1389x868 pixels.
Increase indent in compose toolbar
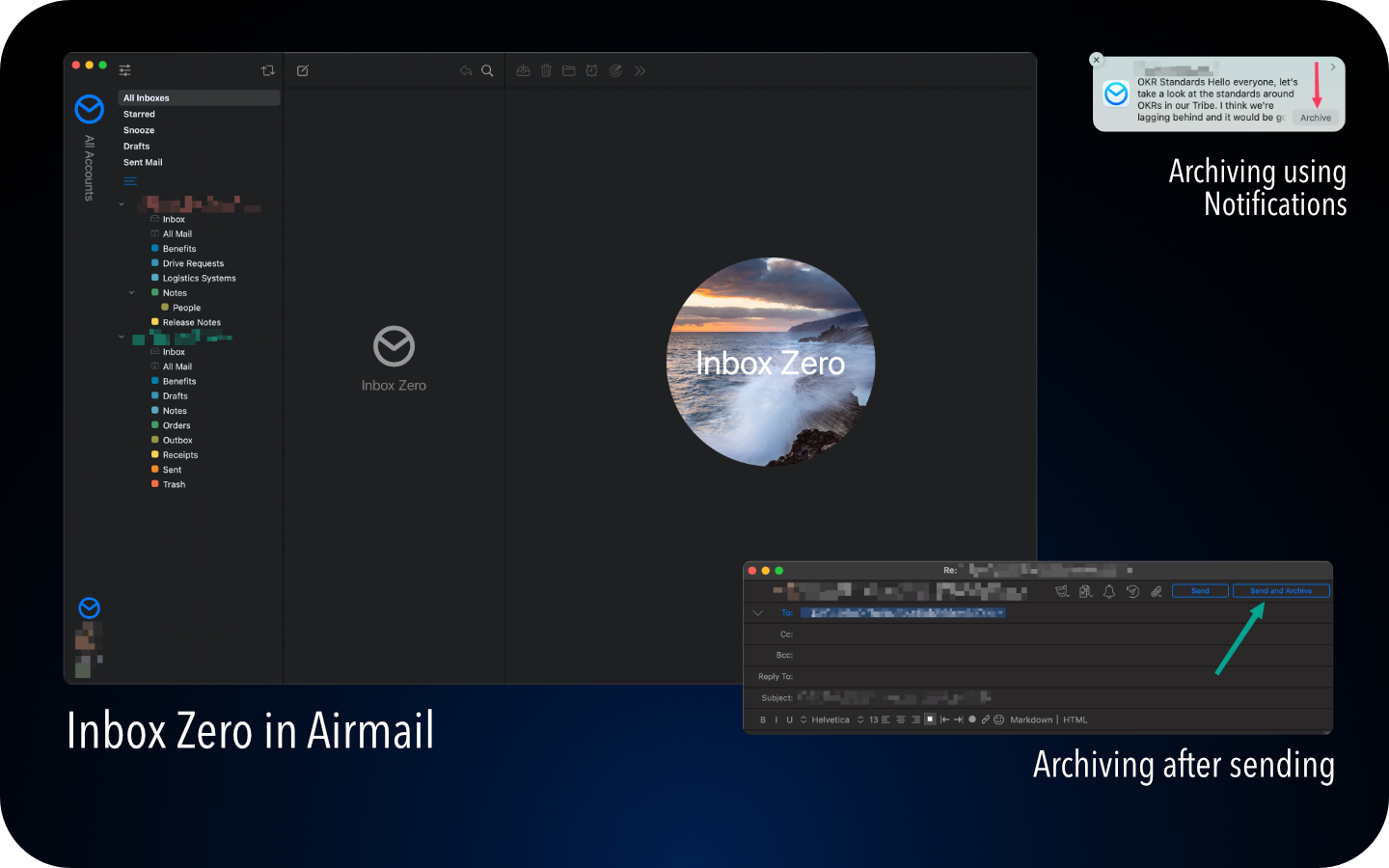coord(959,719)
